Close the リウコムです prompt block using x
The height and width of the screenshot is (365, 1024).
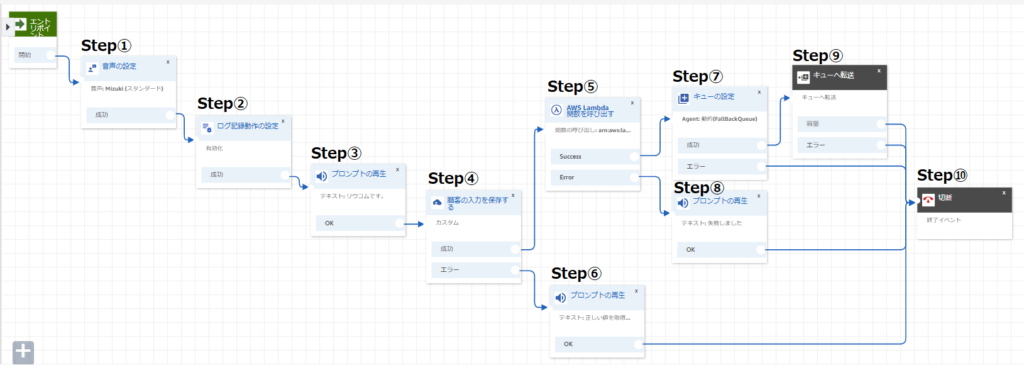click(x=398, y=170)
